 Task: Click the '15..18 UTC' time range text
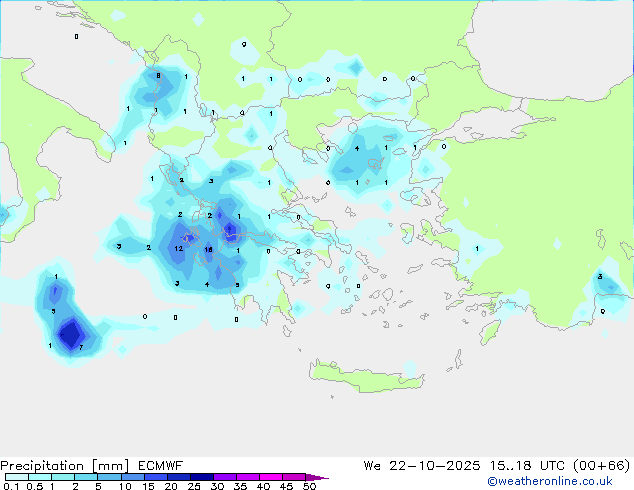pyautogui.click(x=526, y=466)
